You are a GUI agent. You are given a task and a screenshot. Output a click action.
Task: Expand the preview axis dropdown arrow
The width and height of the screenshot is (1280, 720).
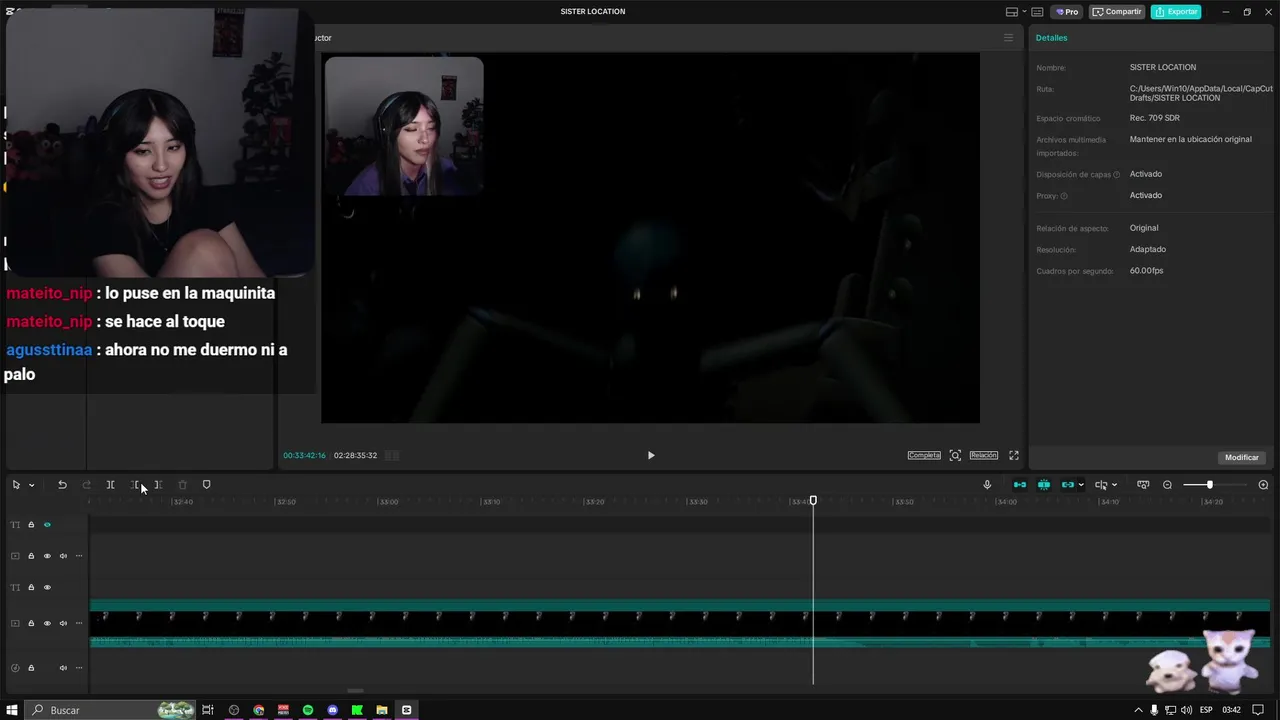(x=1114, y=485)
